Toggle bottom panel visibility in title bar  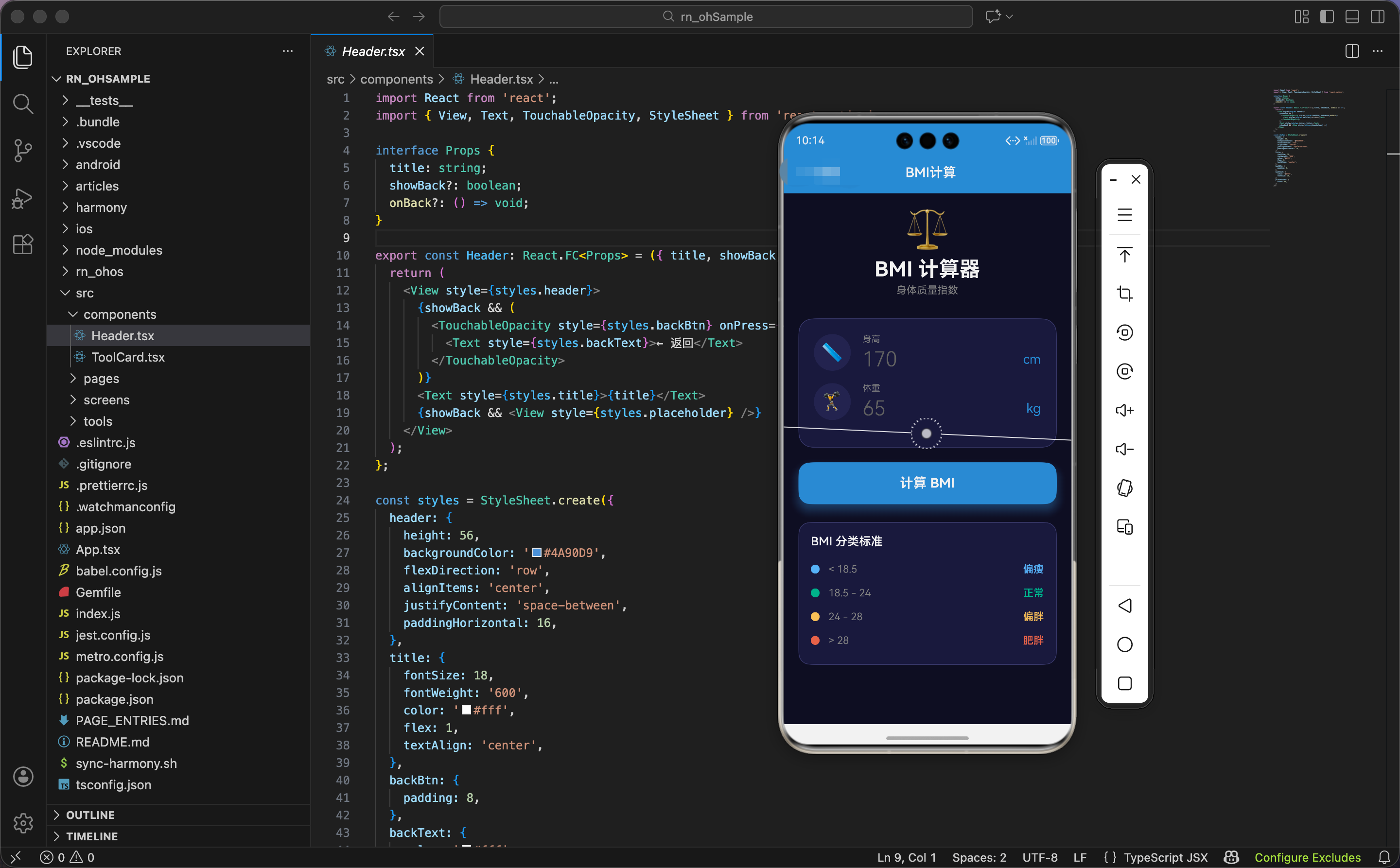click(1352, 17)
